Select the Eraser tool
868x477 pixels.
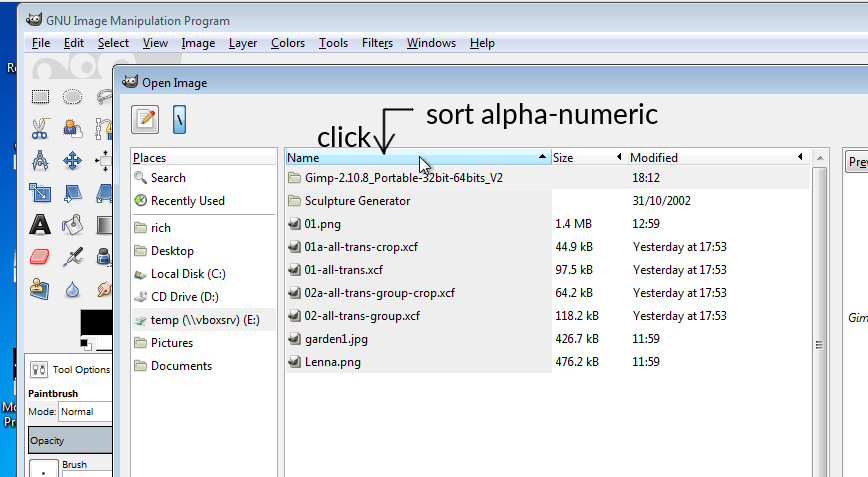click(x=40, y=257)
